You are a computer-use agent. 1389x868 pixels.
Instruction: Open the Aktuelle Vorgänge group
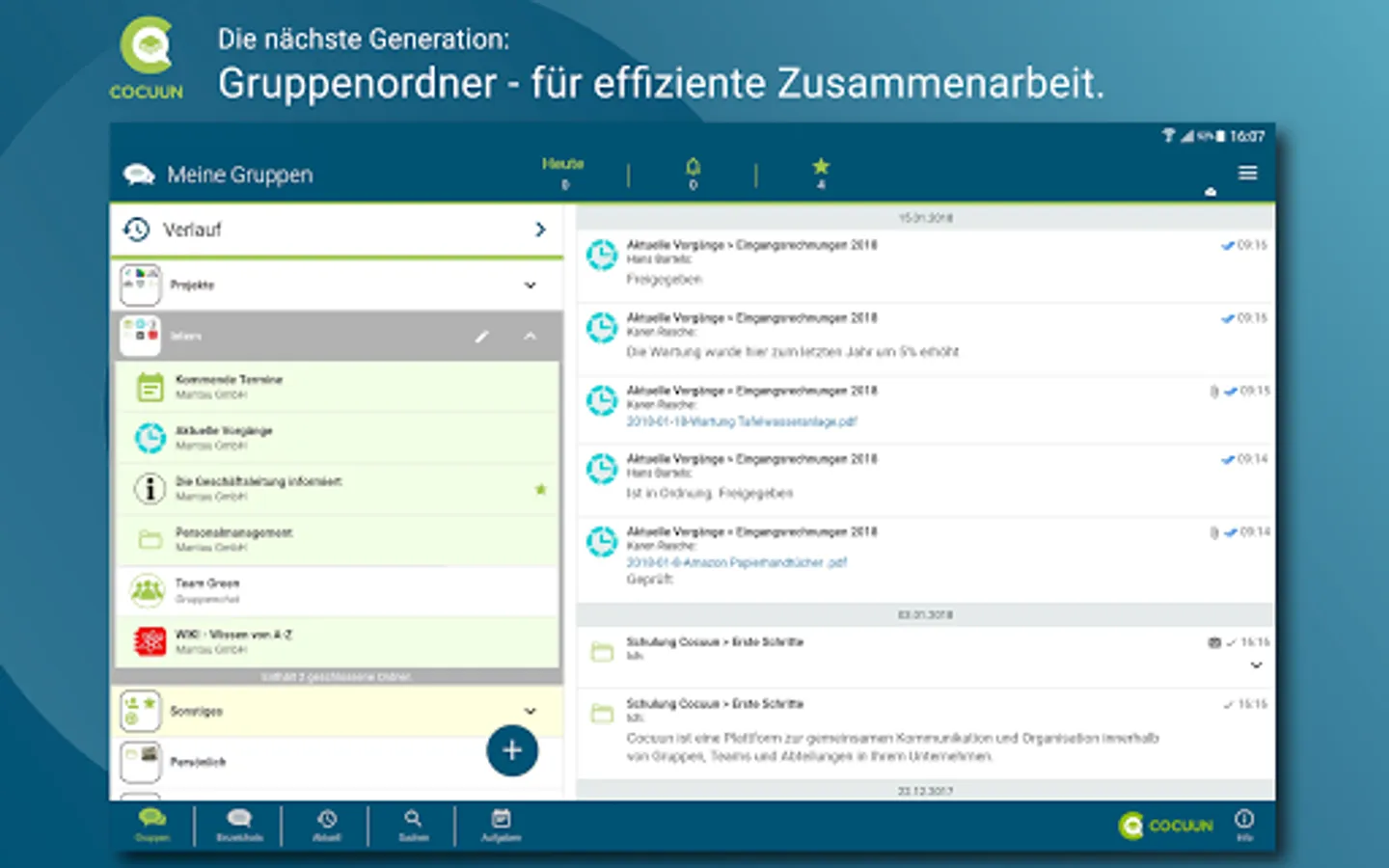[338, 438]
